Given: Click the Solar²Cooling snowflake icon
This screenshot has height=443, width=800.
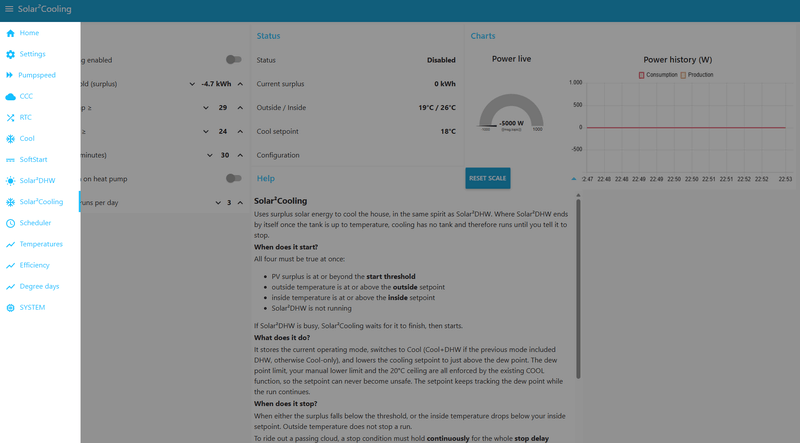Looking at the screenshot, I should (x=10, y=202).
